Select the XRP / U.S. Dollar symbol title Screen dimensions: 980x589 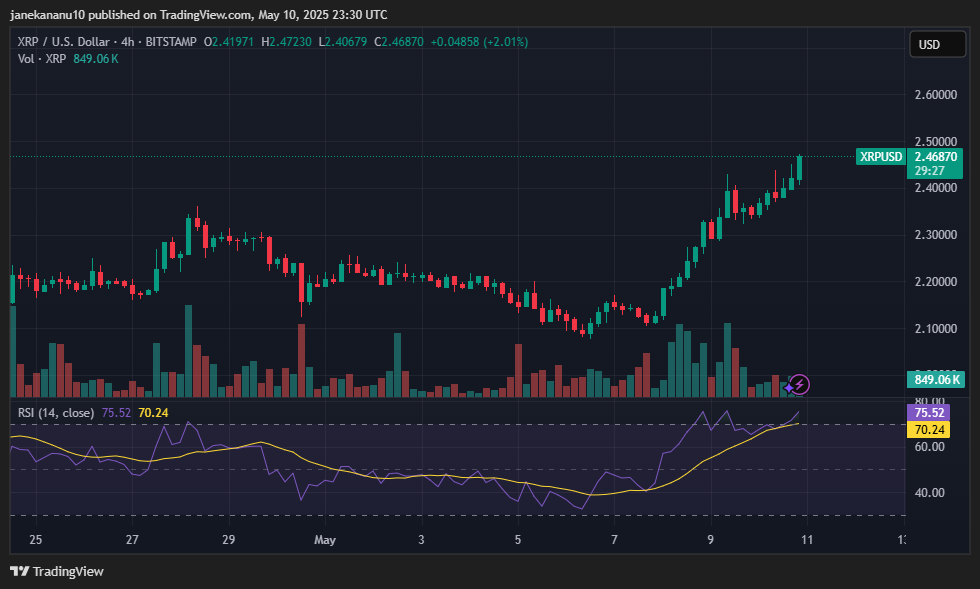tap(64, 42)
